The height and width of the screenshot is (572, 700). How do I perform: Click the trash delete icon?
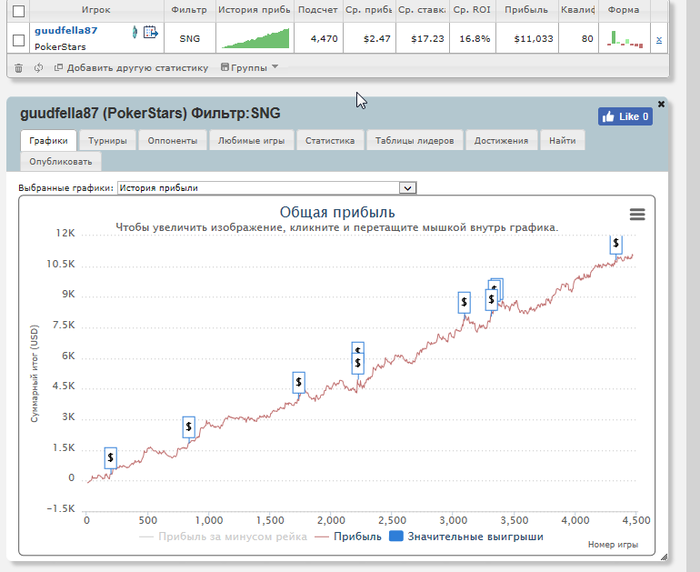point(18,68)
